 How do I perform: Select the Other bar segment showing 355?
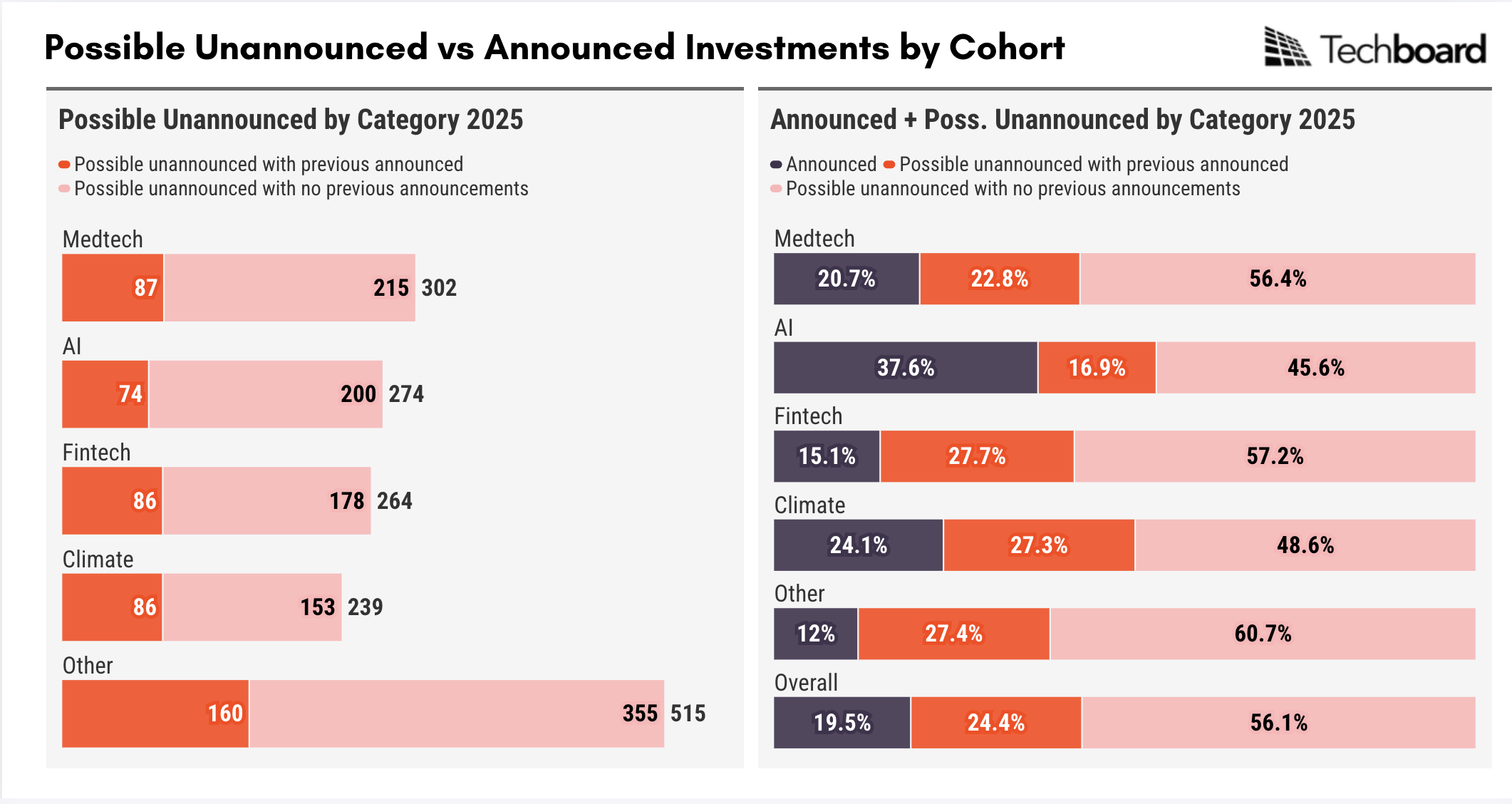pyautogui.click(x=456, y=713)
